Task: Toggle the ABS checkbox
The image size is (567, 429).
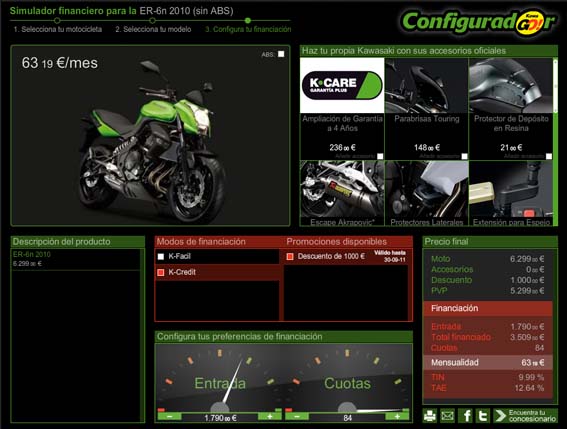Action: coord(281,54)
